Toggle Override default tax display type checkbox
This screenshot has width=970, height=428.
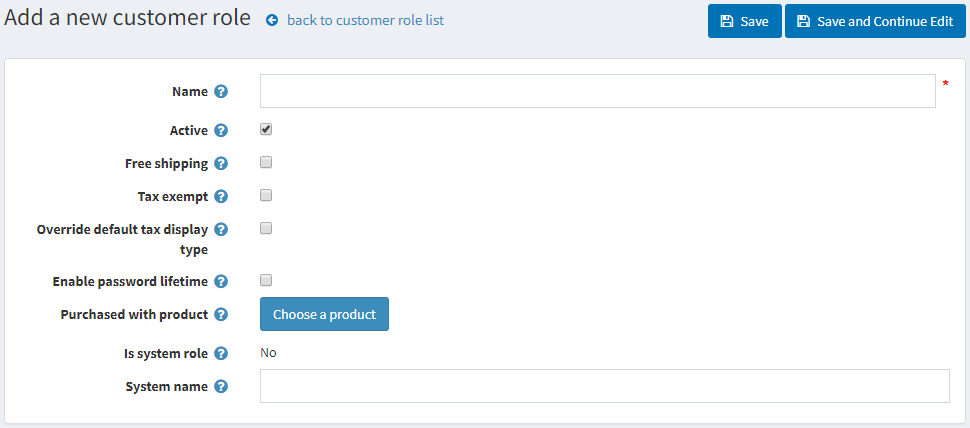(266, 228)
